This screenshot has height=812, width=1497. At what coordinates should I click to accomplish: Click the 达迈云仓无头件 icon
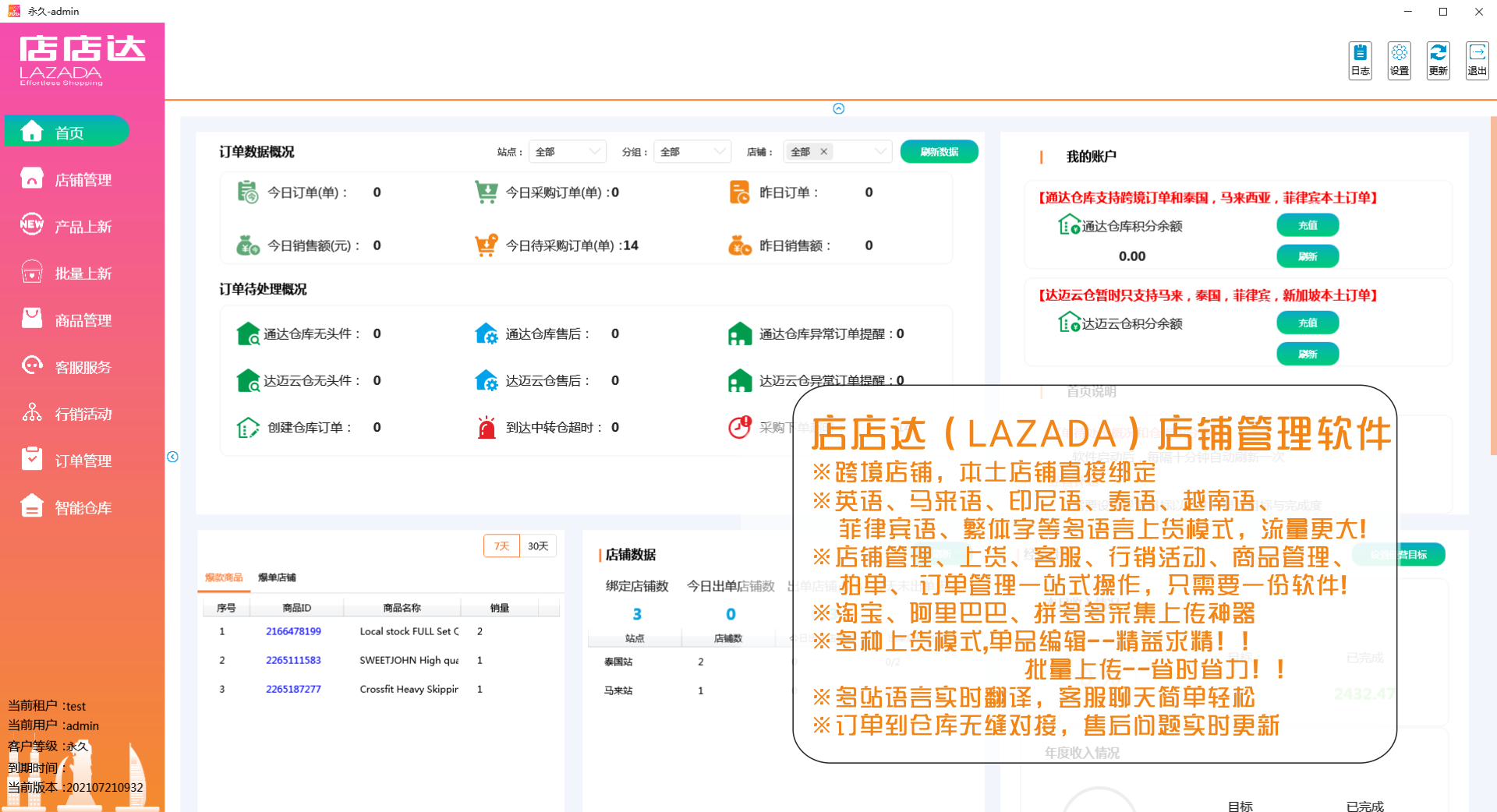tap(248, 380)
